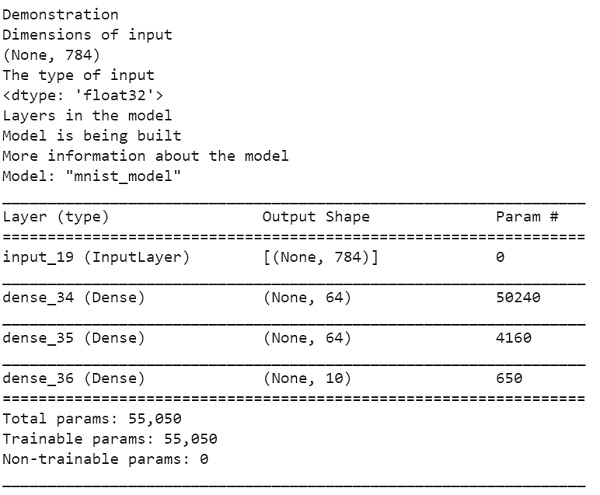Click the "Dimensions of input" line
Image resolution: width=600 pixels, height=495 pixels.
tap(87, 35)
